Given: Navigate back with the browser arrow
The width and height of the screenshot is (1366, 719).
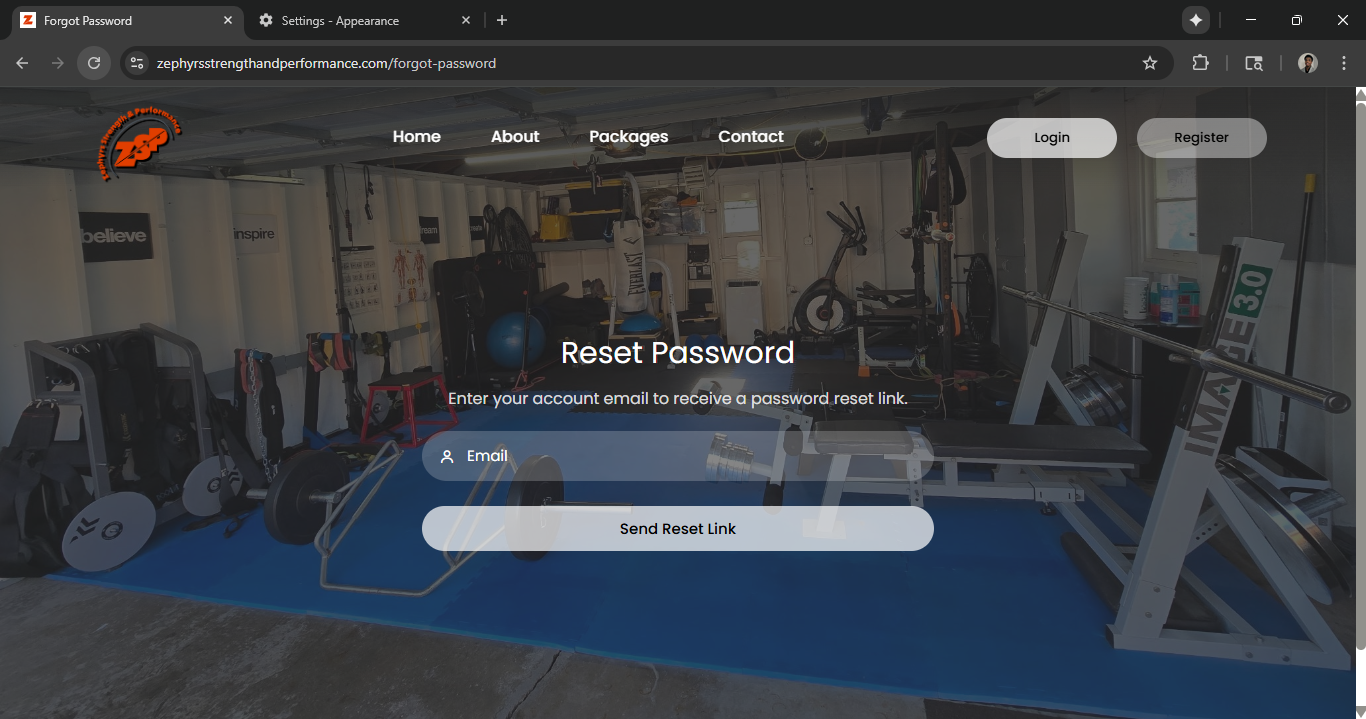Looking at the screenshot, I should point(22,62).
